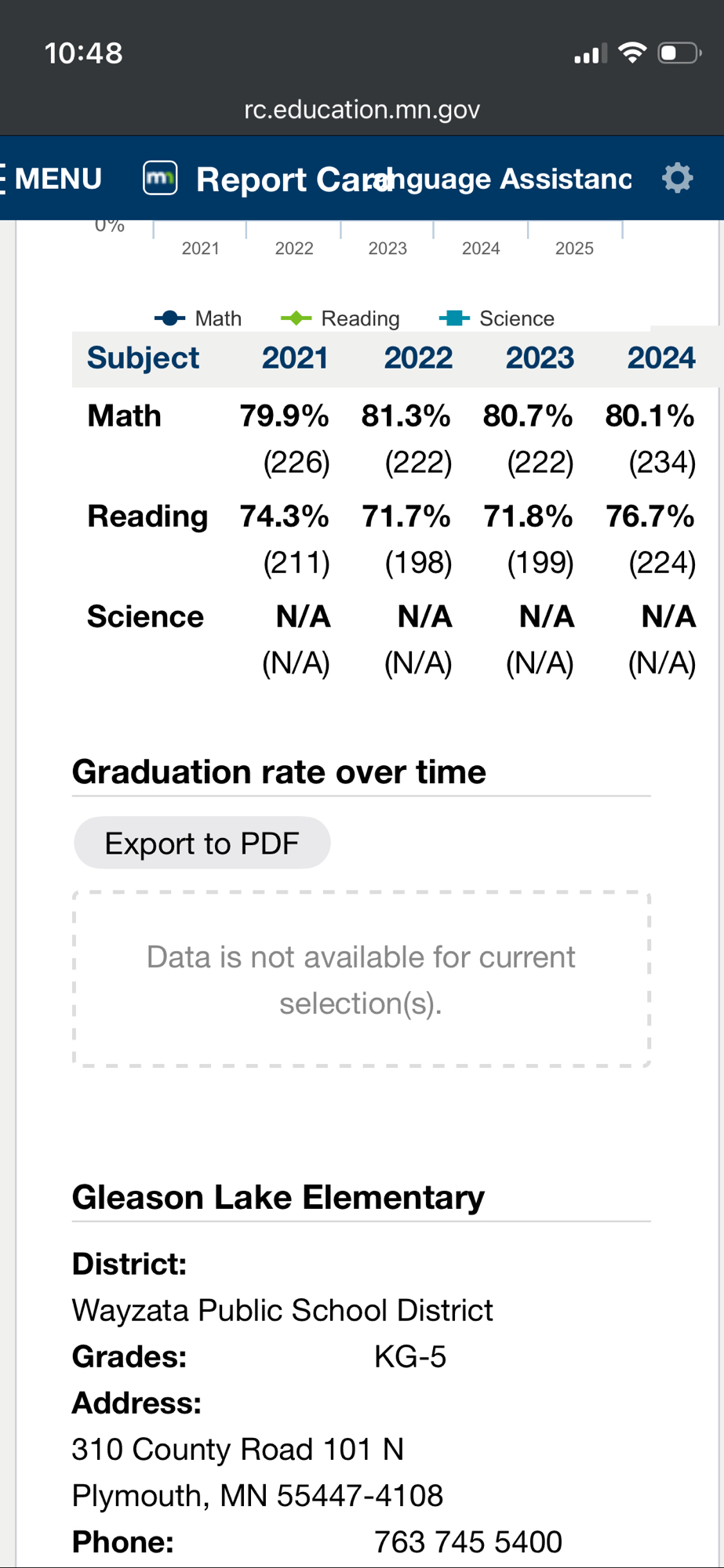Image resolution: width=724 pixels, height=1568 pixels.
Task: Click the Minnesota logo icon
Action: (x=160, y=178)
